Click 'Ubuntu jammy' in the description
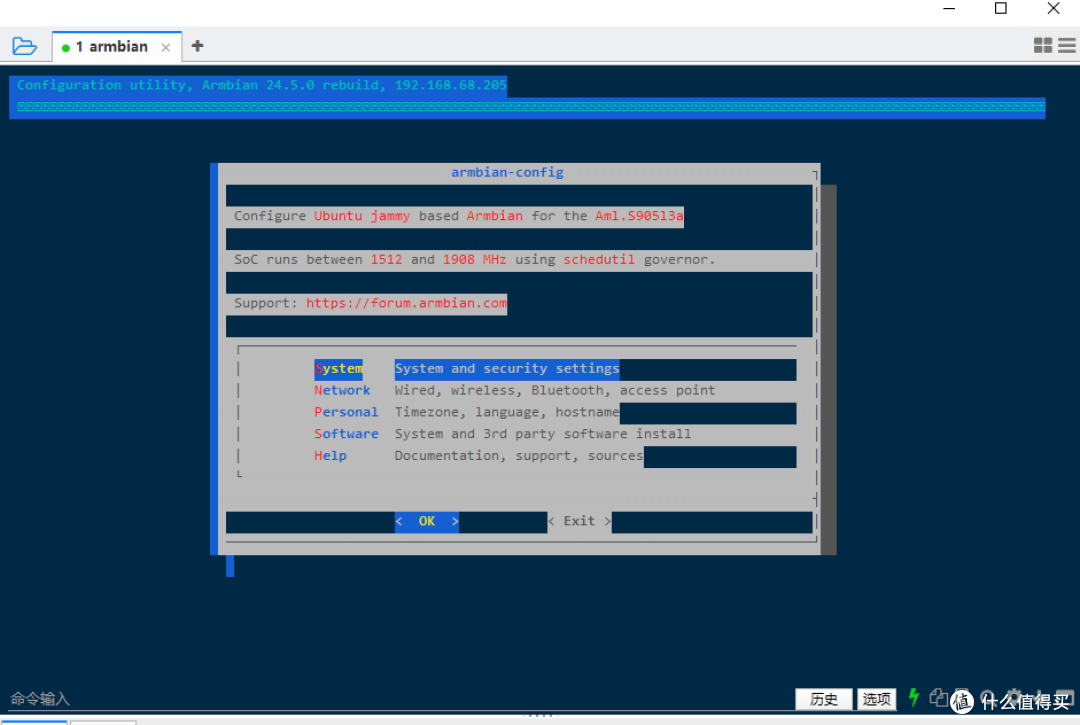Viewport: 1080px width, 725px height. 362,216
